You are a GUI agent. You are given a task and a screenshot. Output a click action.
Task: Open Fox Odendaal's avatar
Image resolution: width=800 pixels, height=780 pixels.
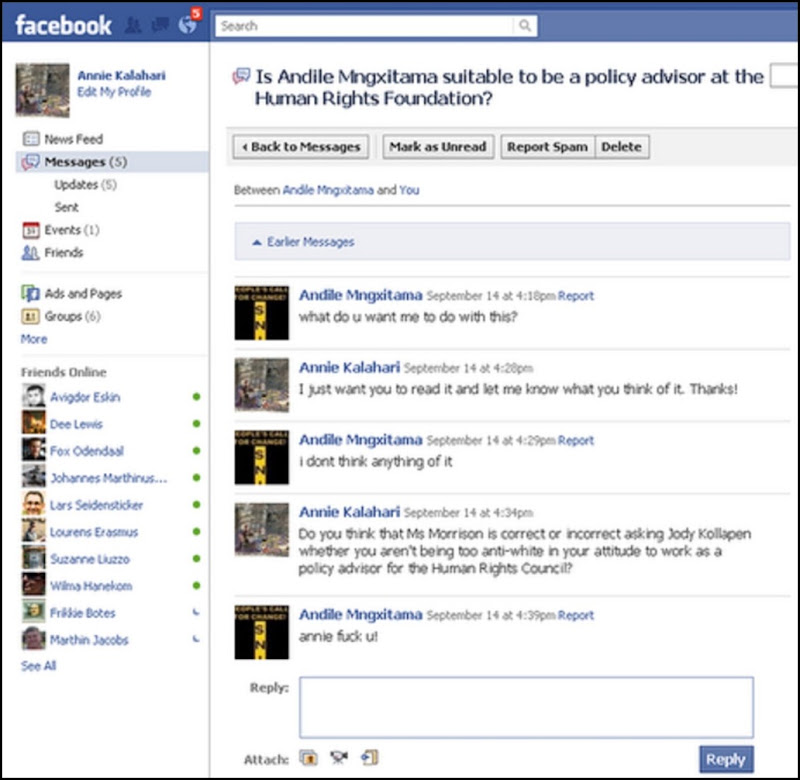point(34,450)
